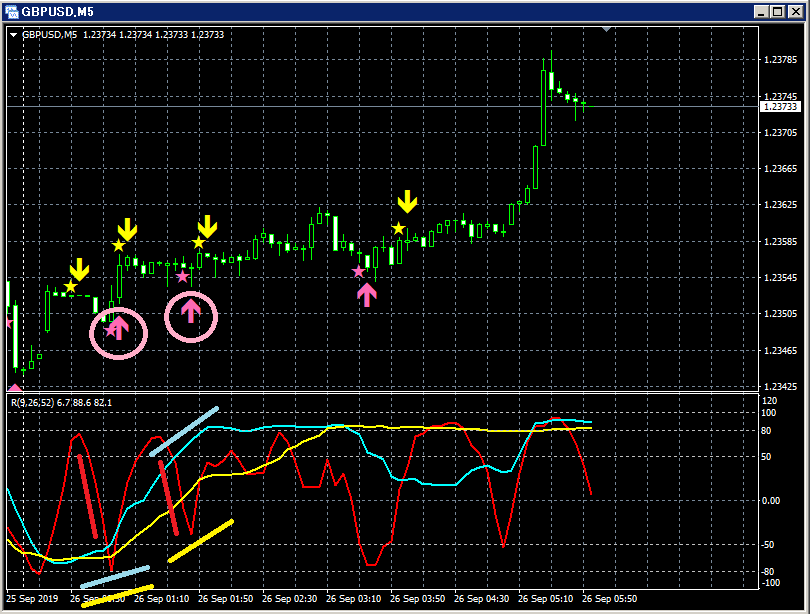The height and width of the screenshot is (614, 810).
Task: Click the time label 26 Sep 01:10
Action: click(161, 599)
